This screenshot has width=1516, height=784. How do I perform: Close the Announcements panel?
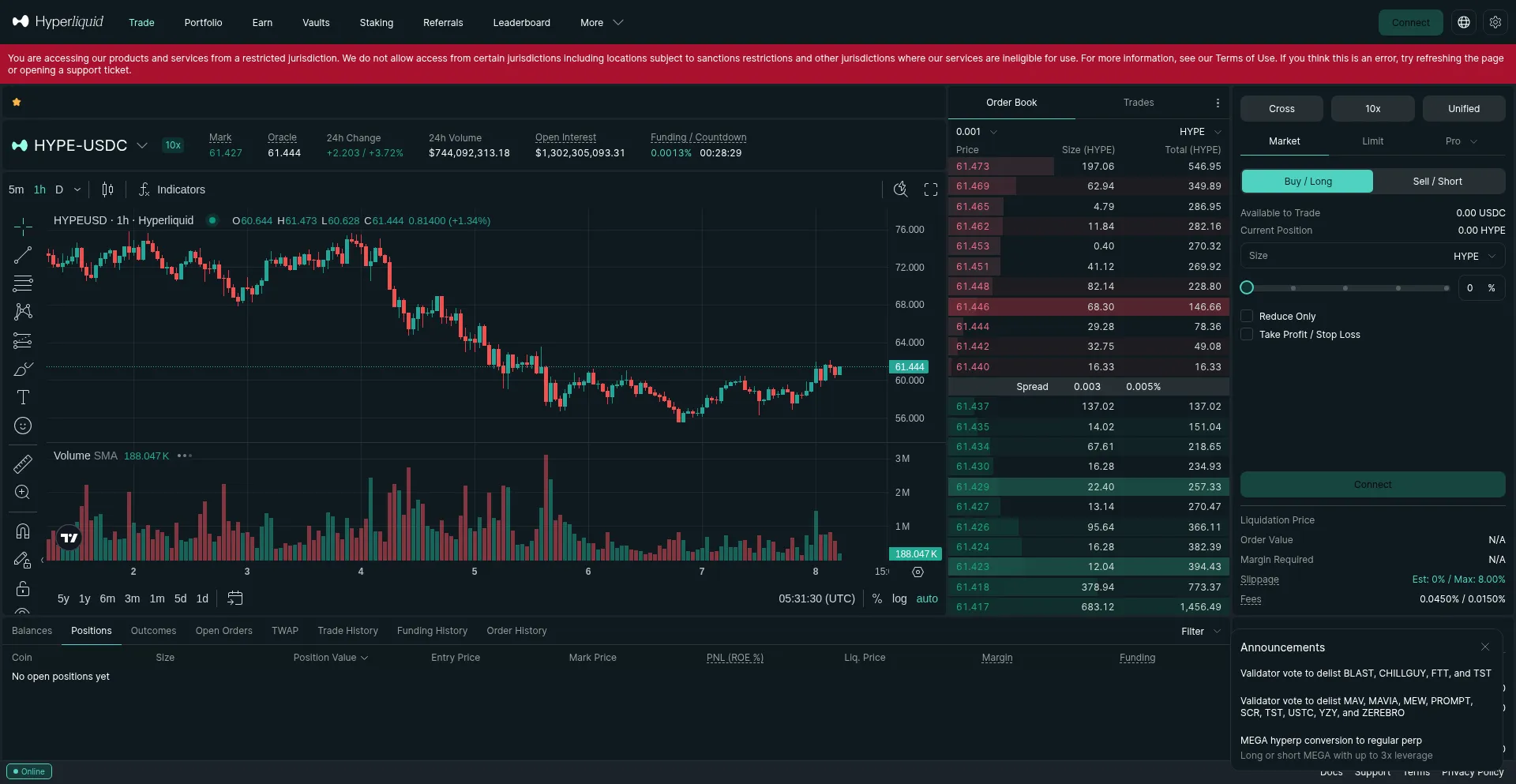pyautogui.click(x=1485, y=647)
